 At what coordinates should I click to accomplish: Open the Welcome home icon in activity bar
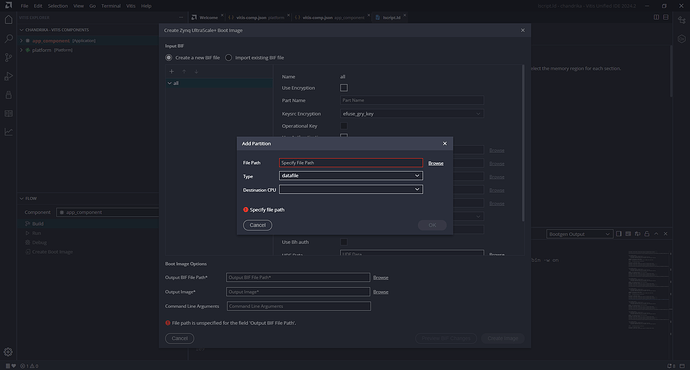[8, 20]
